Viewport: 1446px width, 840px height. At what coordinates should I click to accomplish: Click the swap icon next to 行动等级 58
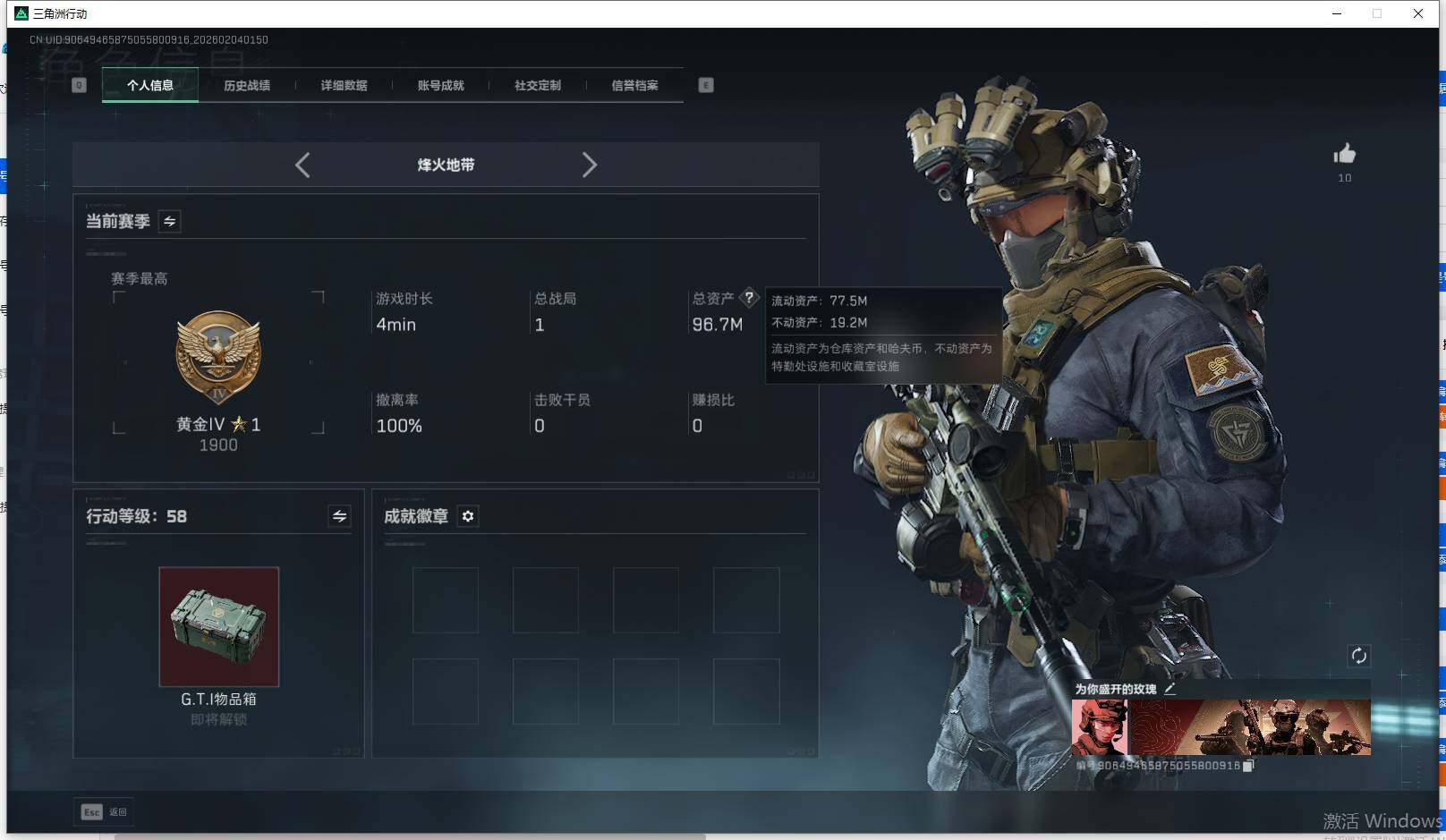[337, 516]
